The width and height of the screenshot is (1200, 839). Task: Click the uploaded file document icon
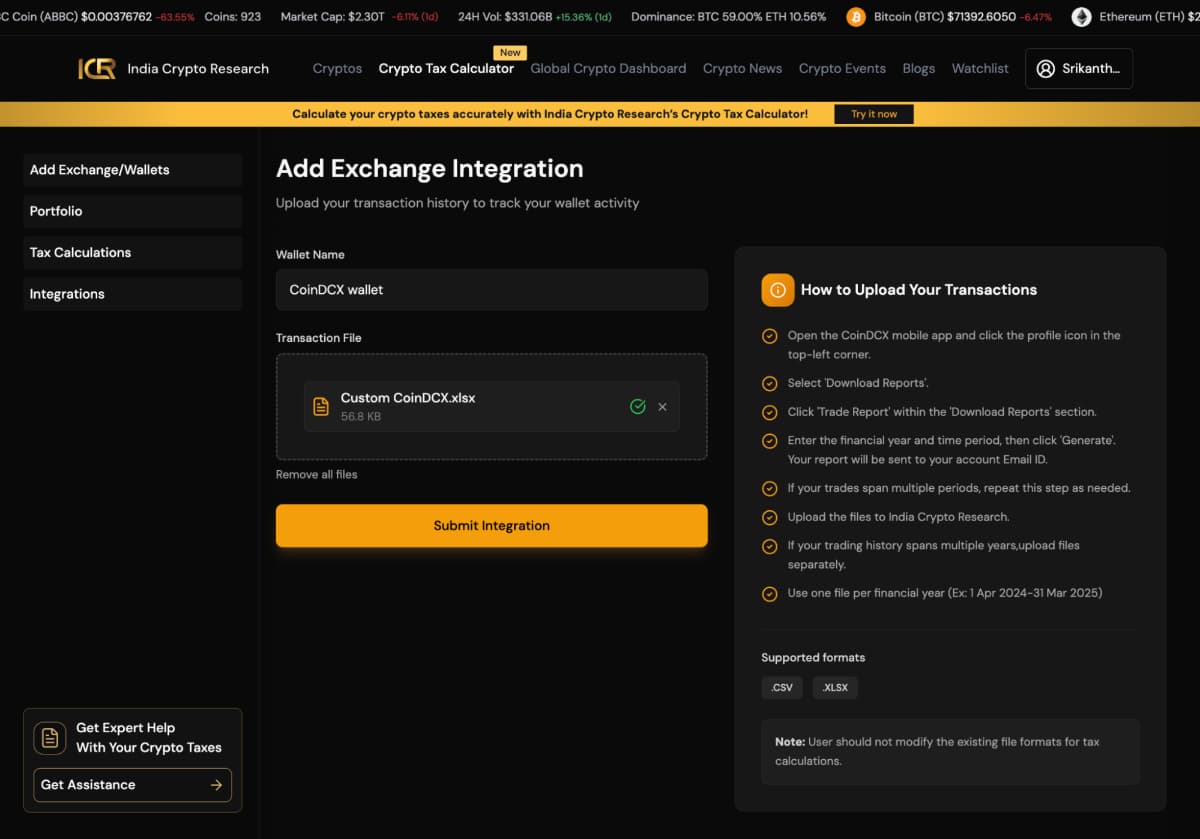pyautogui.click(x=321, y=406)
